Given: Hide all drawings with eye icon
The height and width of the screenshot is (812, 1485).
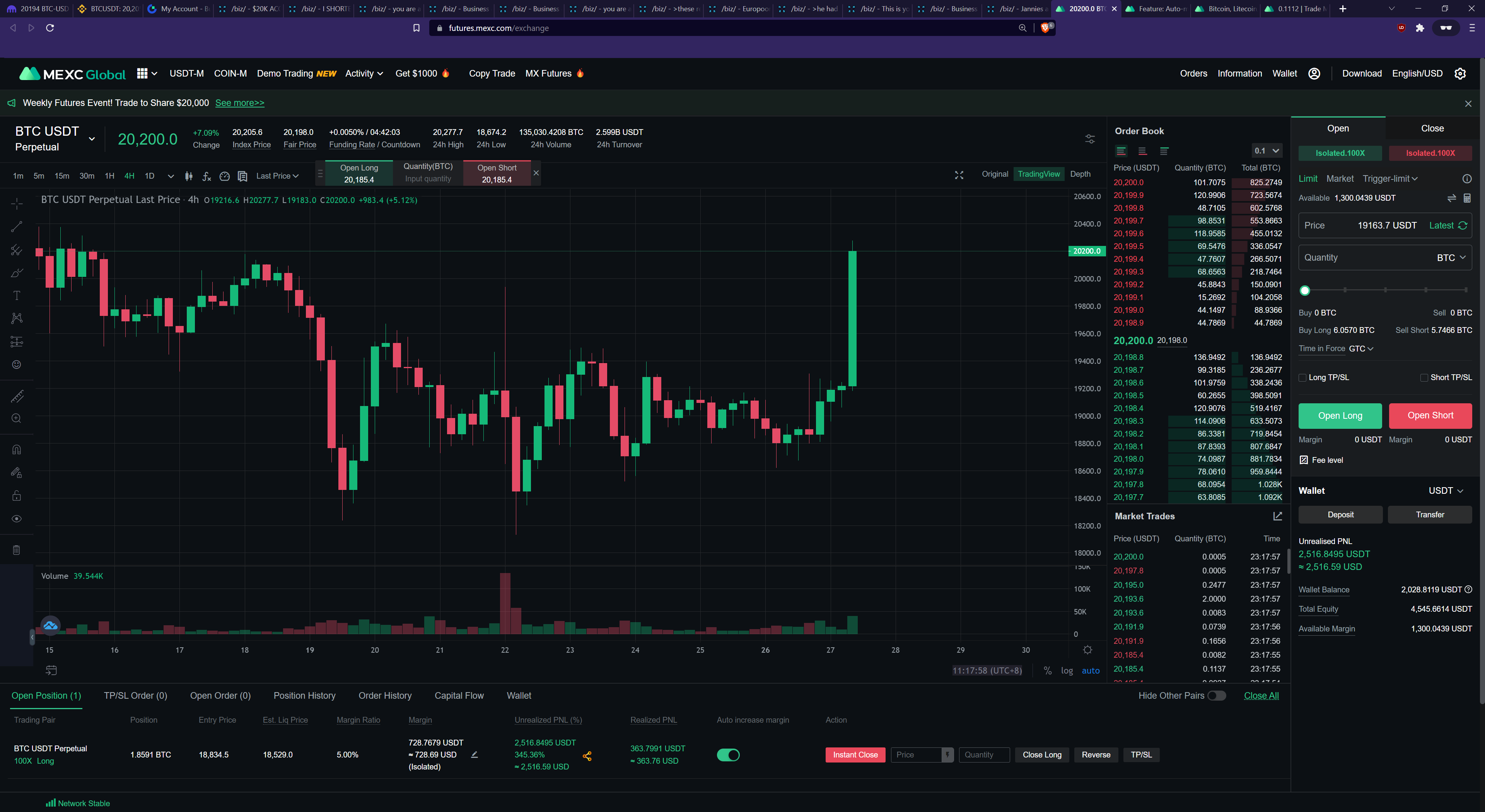Looking at the screenshot, I should (x=17, y=519).
